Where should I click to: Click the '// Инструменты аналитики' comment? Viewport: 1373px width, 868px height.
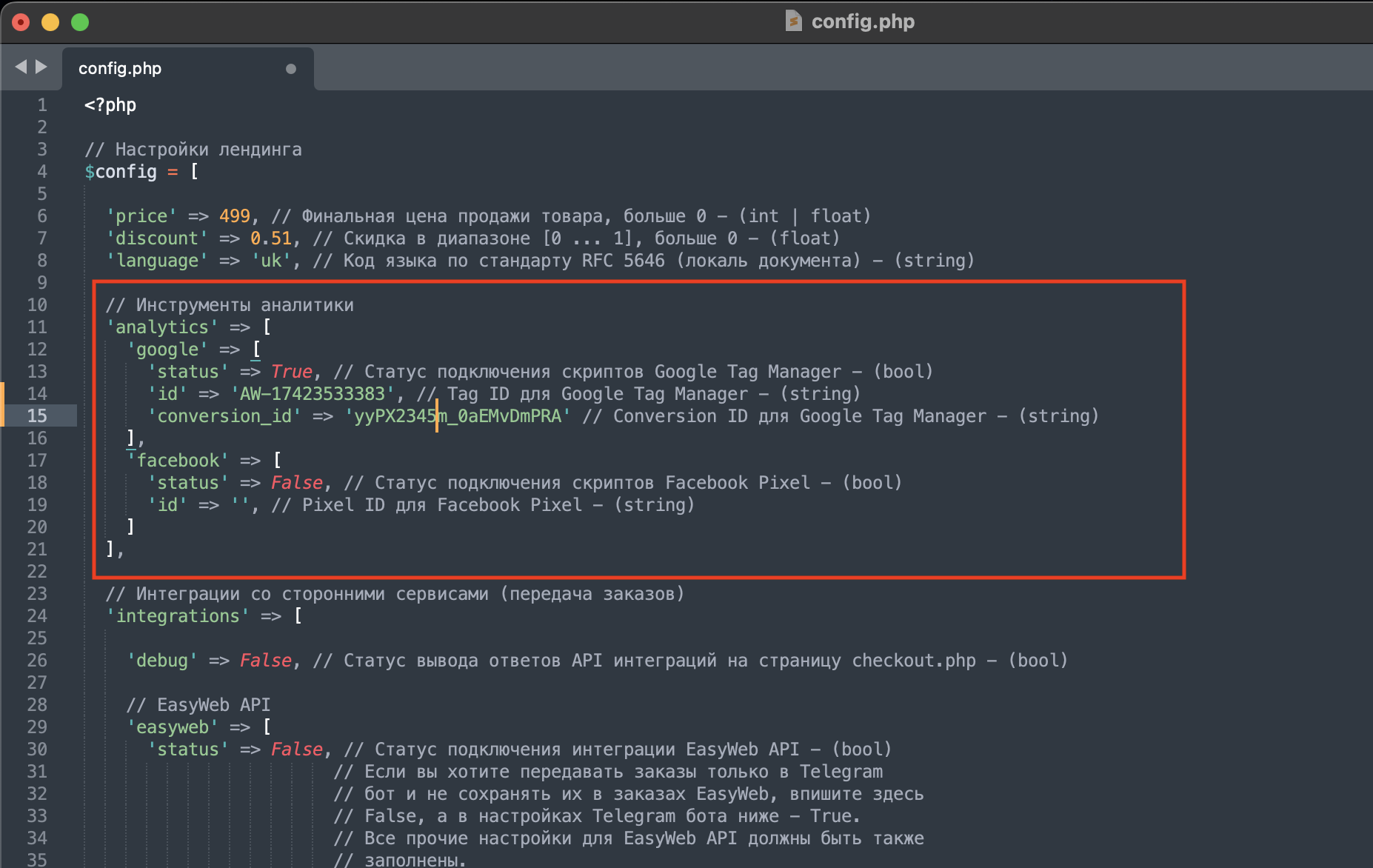(x=230, y=305)
